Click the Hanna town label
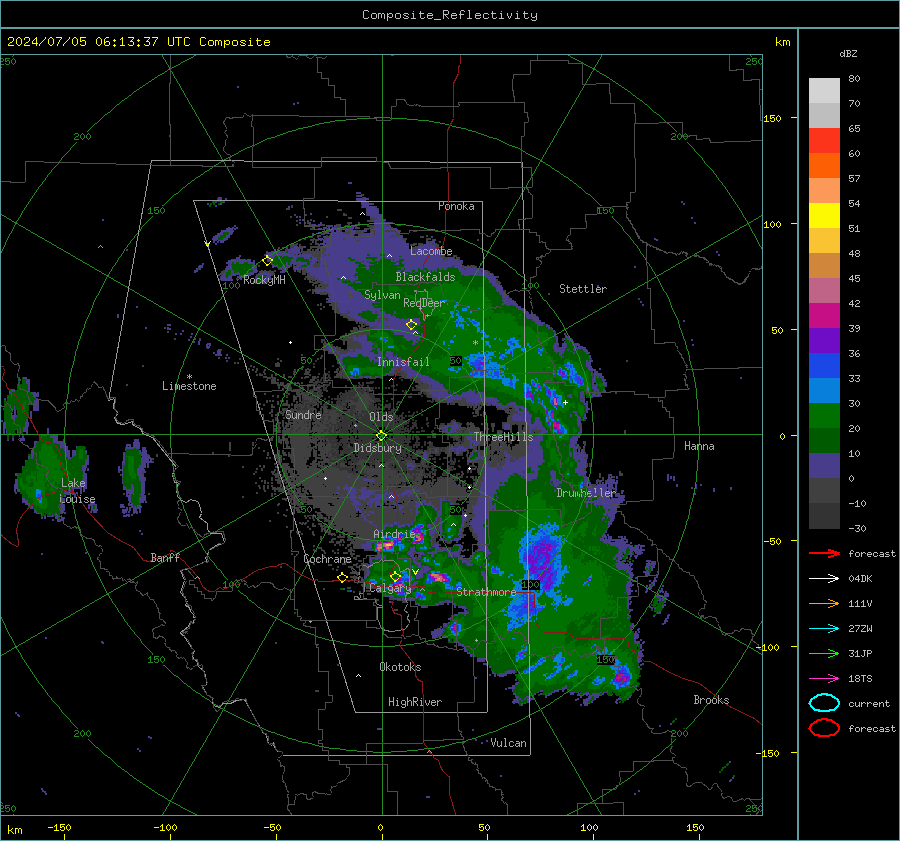The image size is (900, 841). pyautogui.click(x=699, y=446)
